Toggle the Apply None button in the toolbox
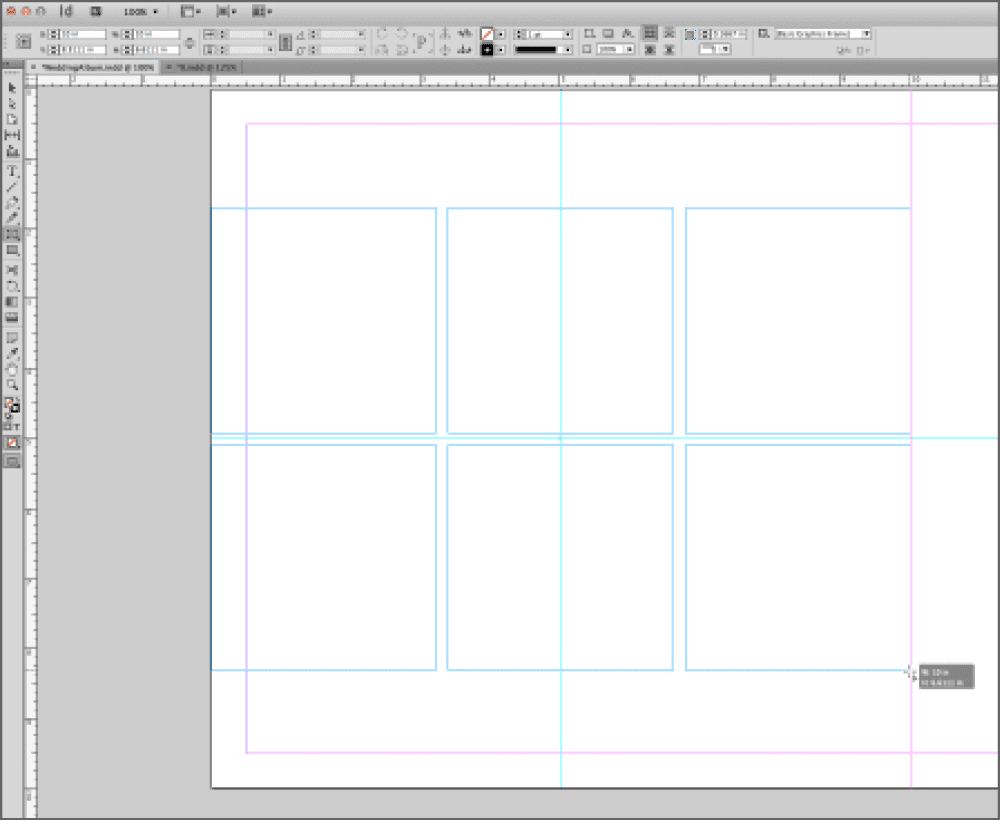Image resolution: width=1000 pixels, height=820 pixels. point(12,442)
